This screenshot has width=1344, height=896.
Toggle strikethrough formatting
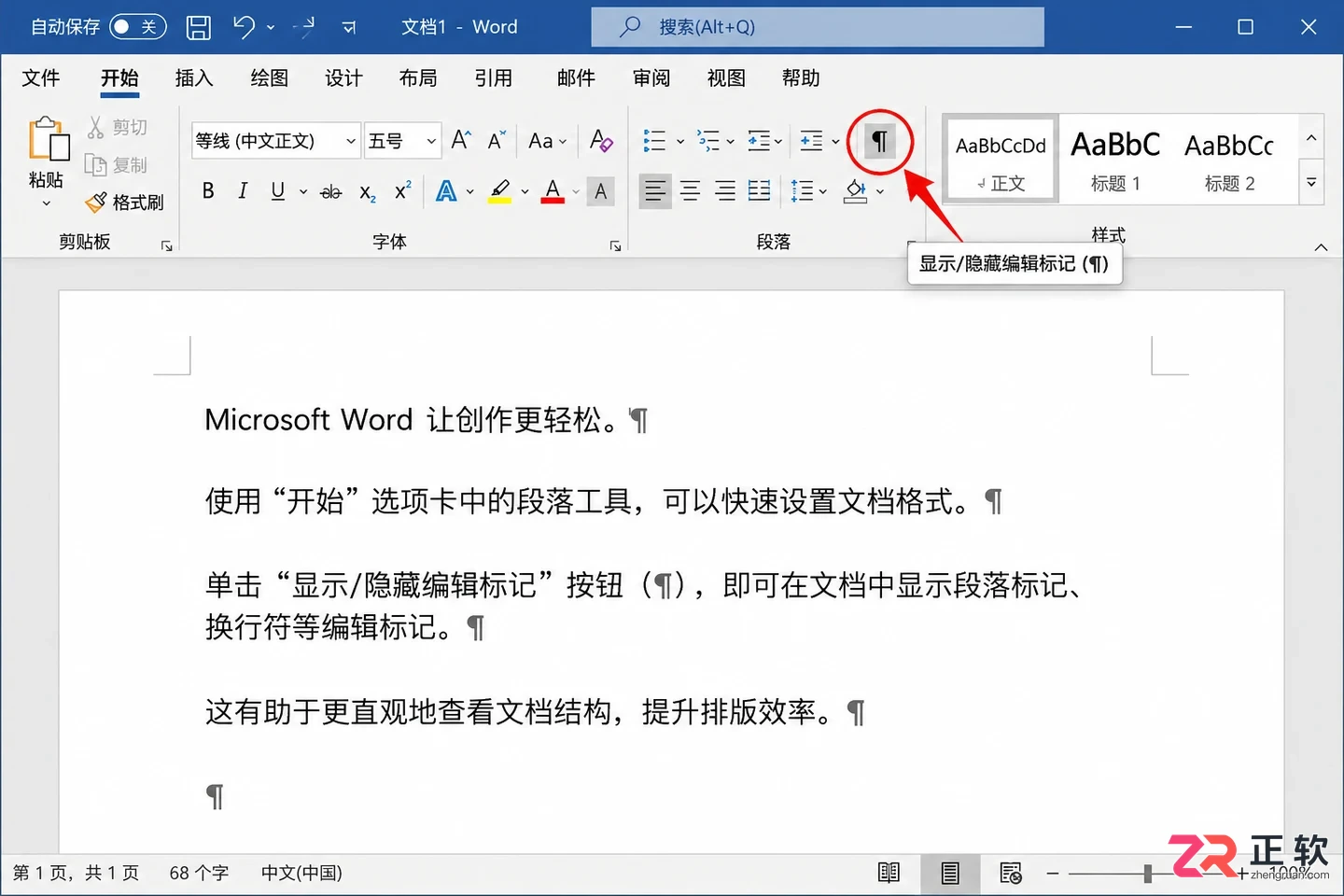[x=330, y=192]
